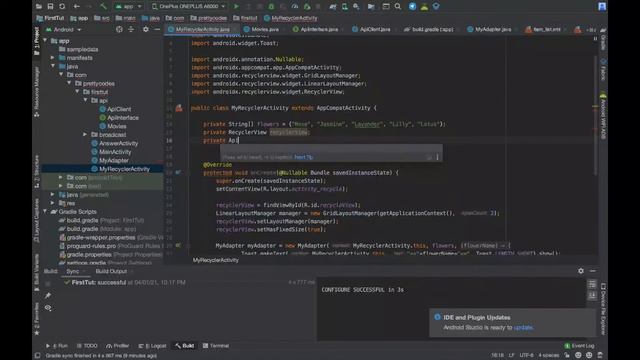The height and width of the screenshot is (360, 640).
Task: Open AVD Manager device icon
Action: coord(345,6)
